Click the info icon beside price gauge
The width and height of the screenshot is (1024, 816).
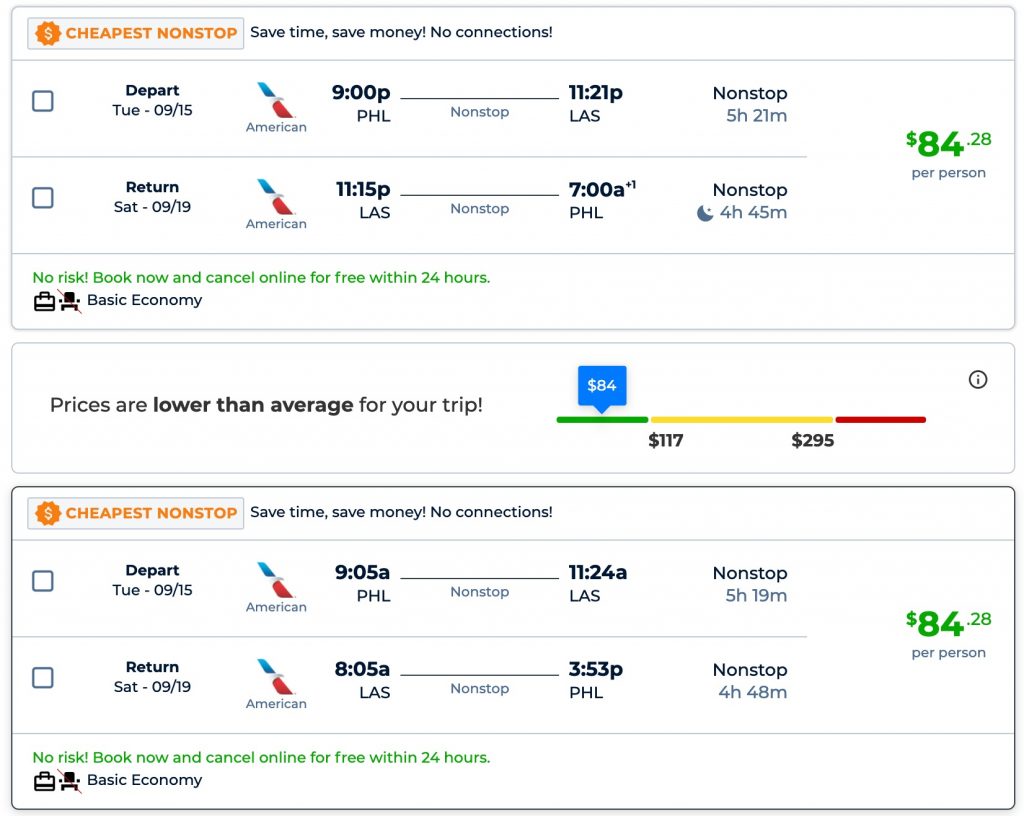(x=978, y=379)
